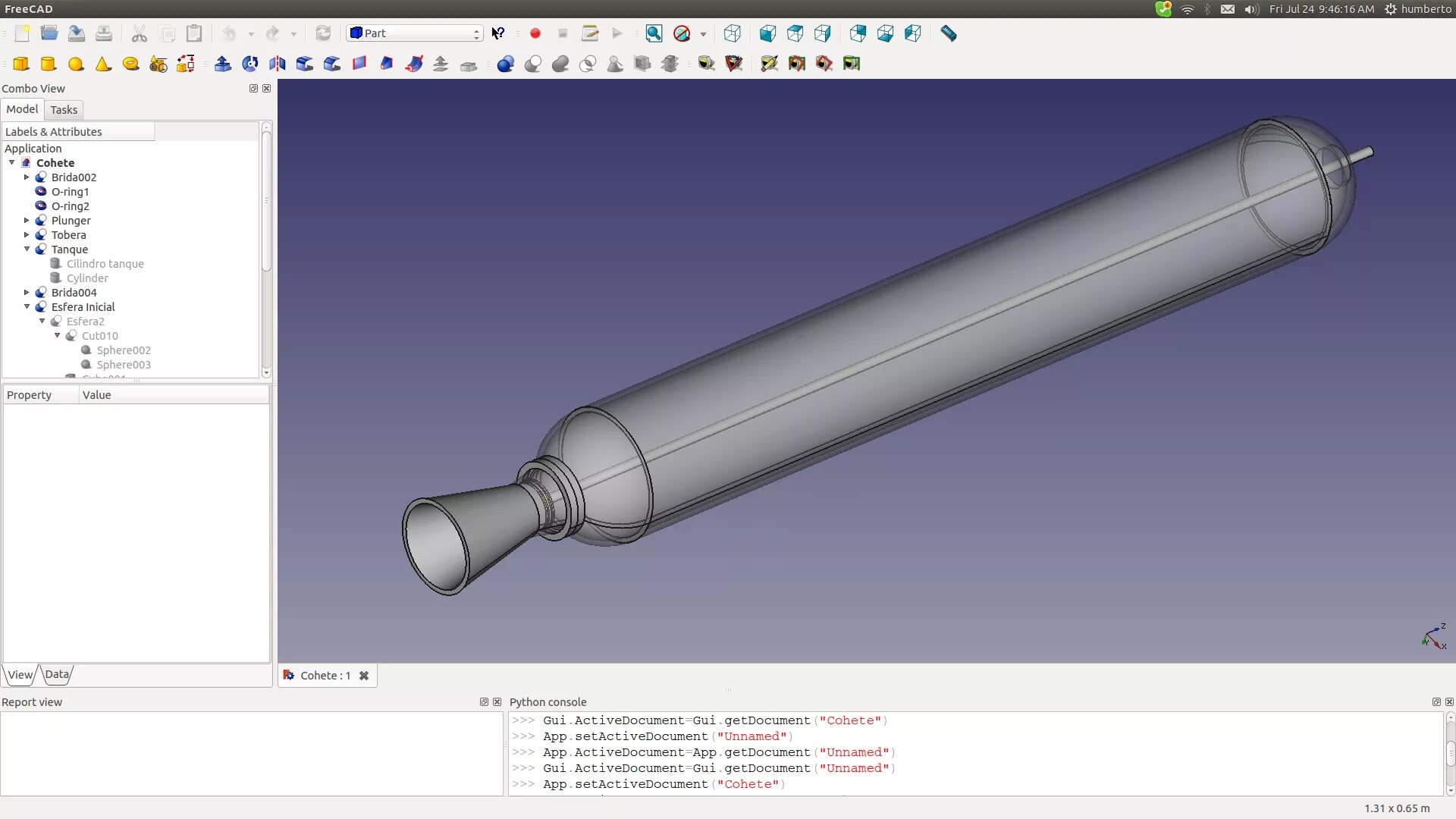Switch to the Tasks tab
Viewport: 1456px width, 819px height.
[64, 110]
